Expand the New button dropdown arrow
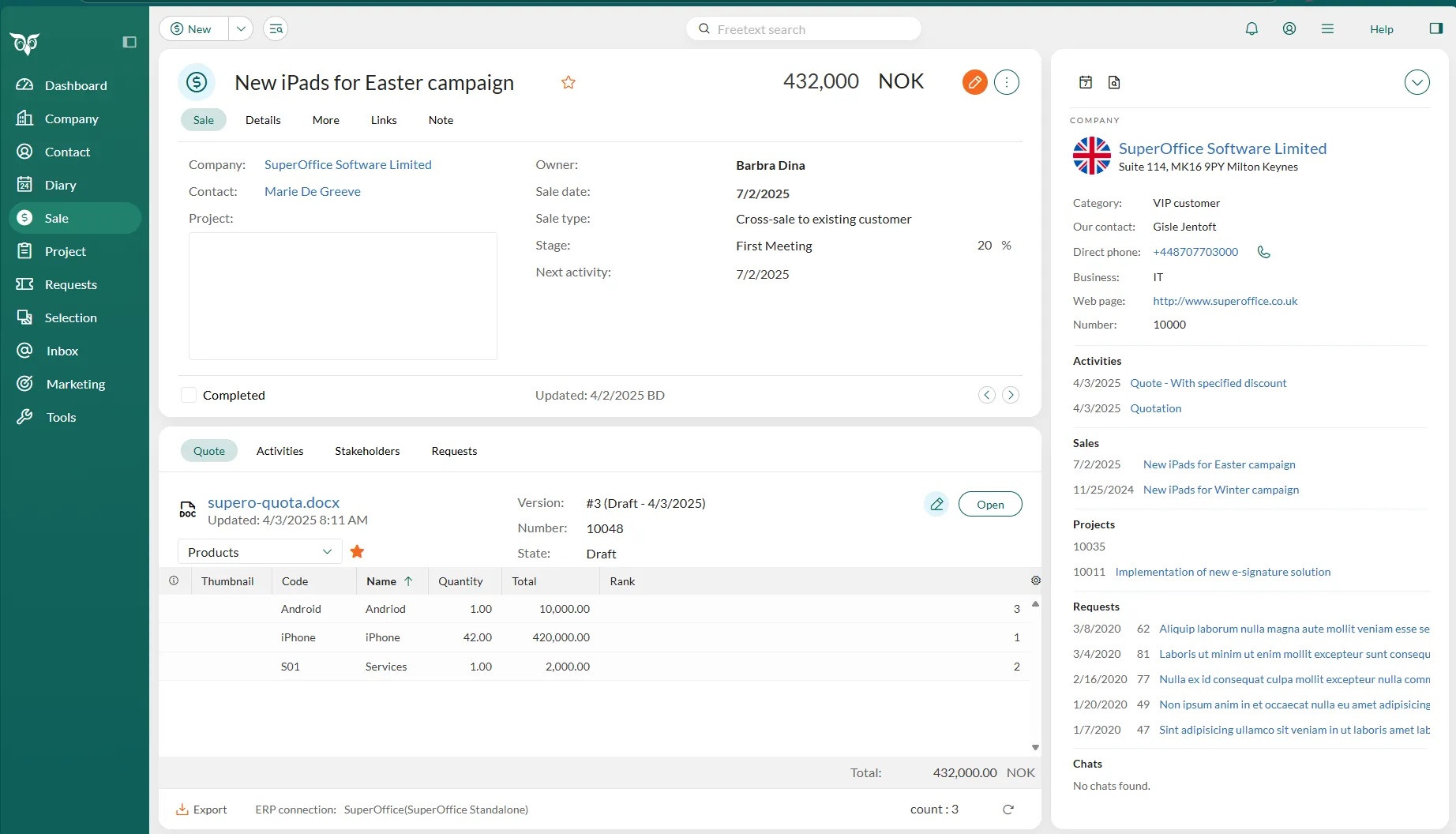 click(241, 29)
